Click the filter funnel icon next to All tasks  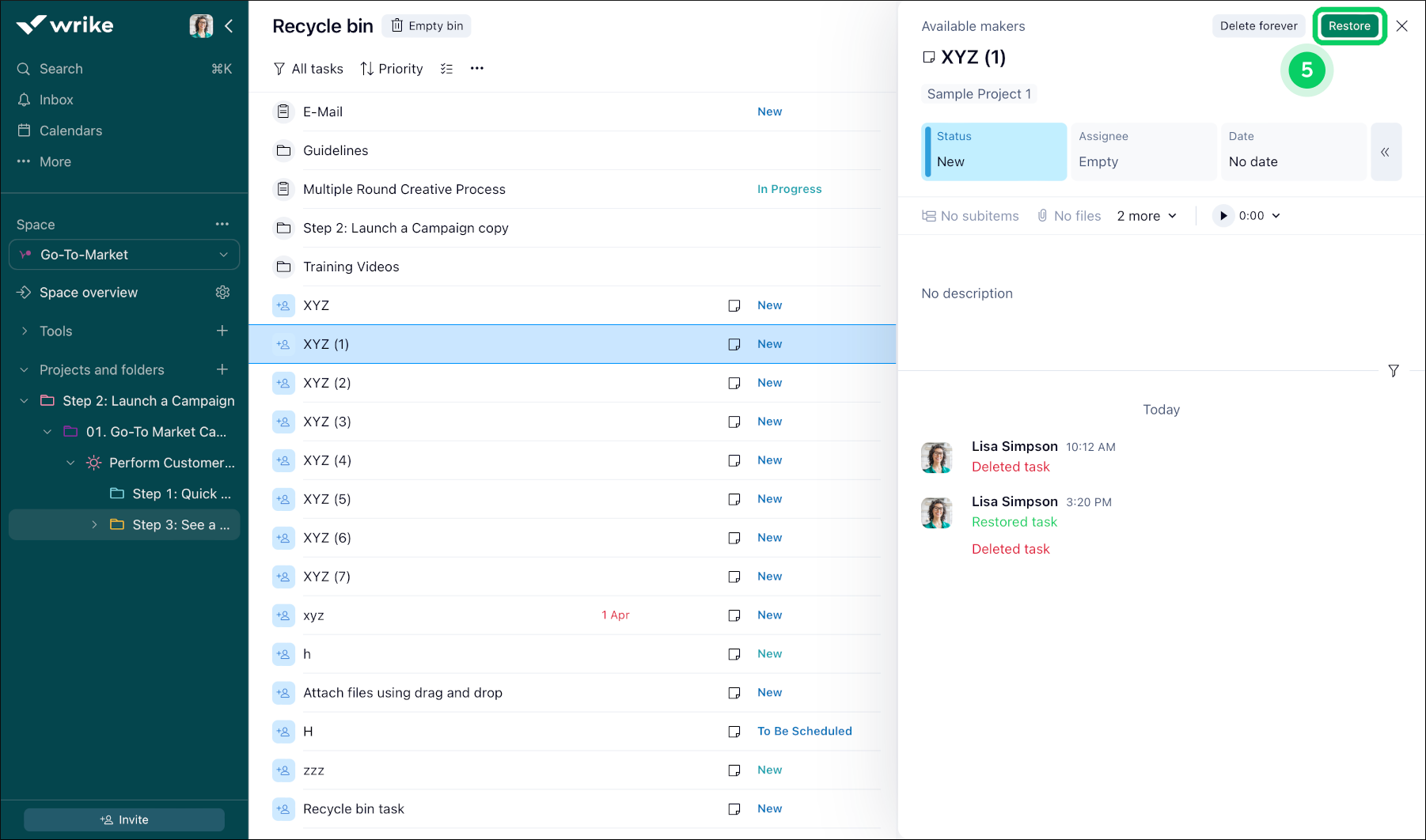point(279,69)
